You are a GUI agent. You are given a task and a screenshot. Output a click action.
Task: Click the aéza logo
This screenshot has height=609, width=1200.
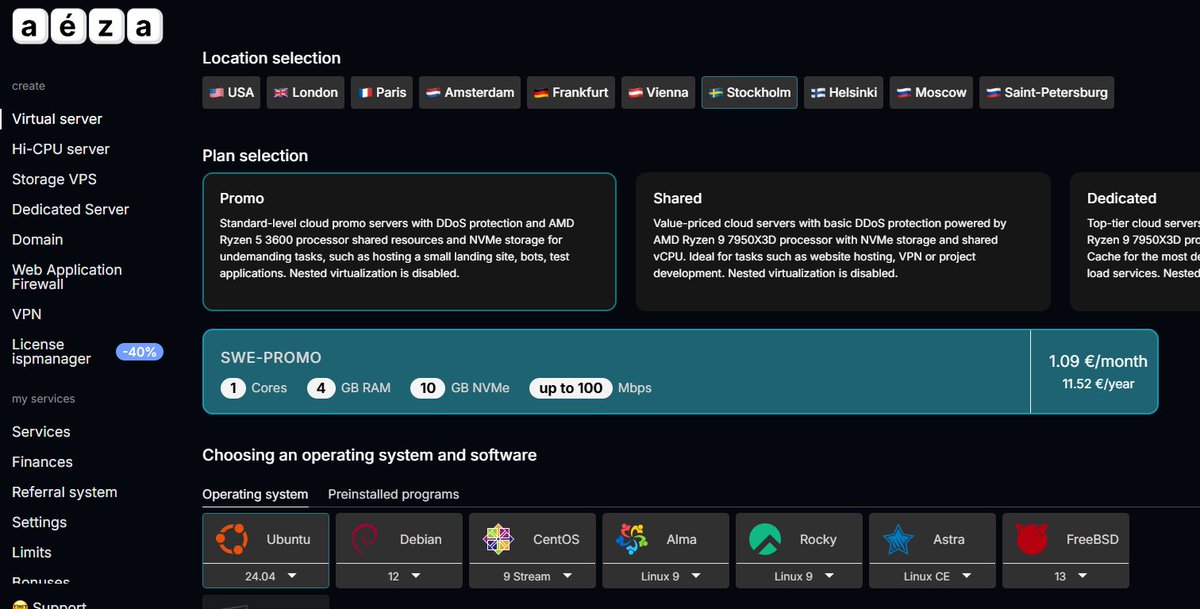click(x=87, y=26)
